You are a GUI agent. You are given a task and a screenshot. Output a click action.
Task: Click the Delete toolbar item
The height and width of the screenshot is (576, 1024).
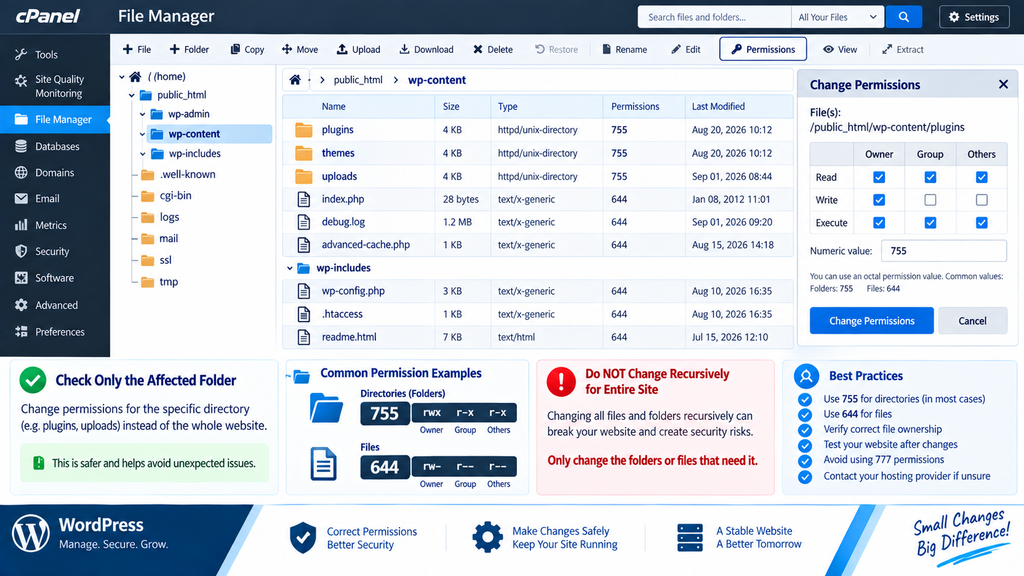click(492, 49)
